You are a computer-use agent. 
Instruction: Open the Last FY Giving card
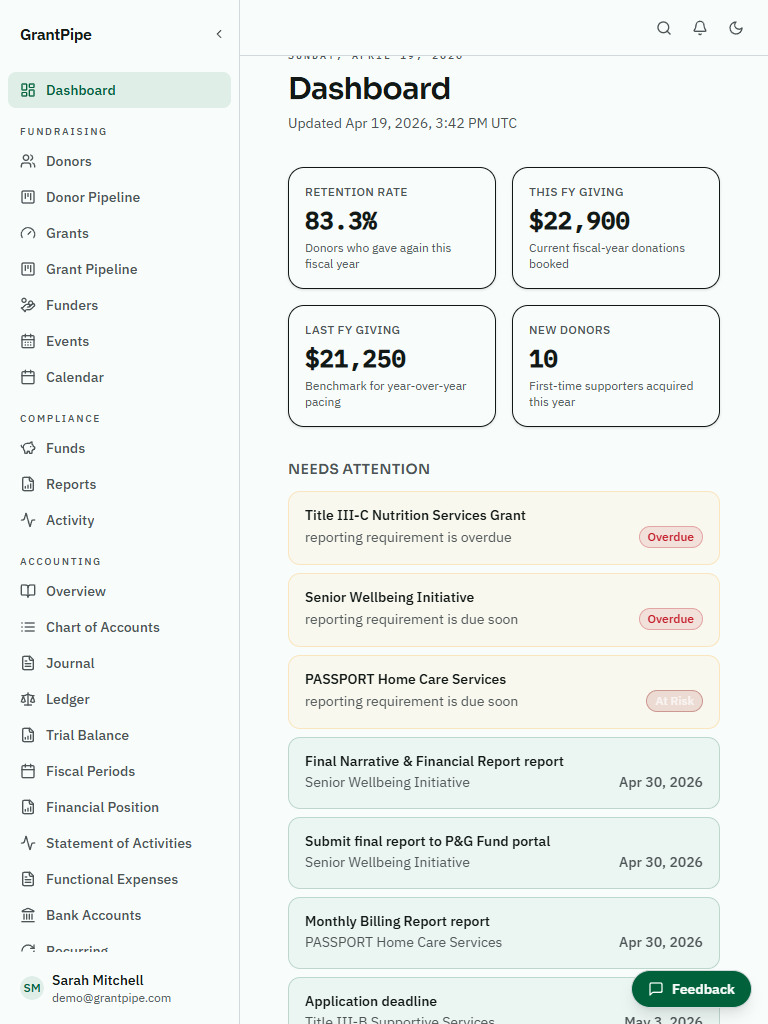(x=392, y=366)
